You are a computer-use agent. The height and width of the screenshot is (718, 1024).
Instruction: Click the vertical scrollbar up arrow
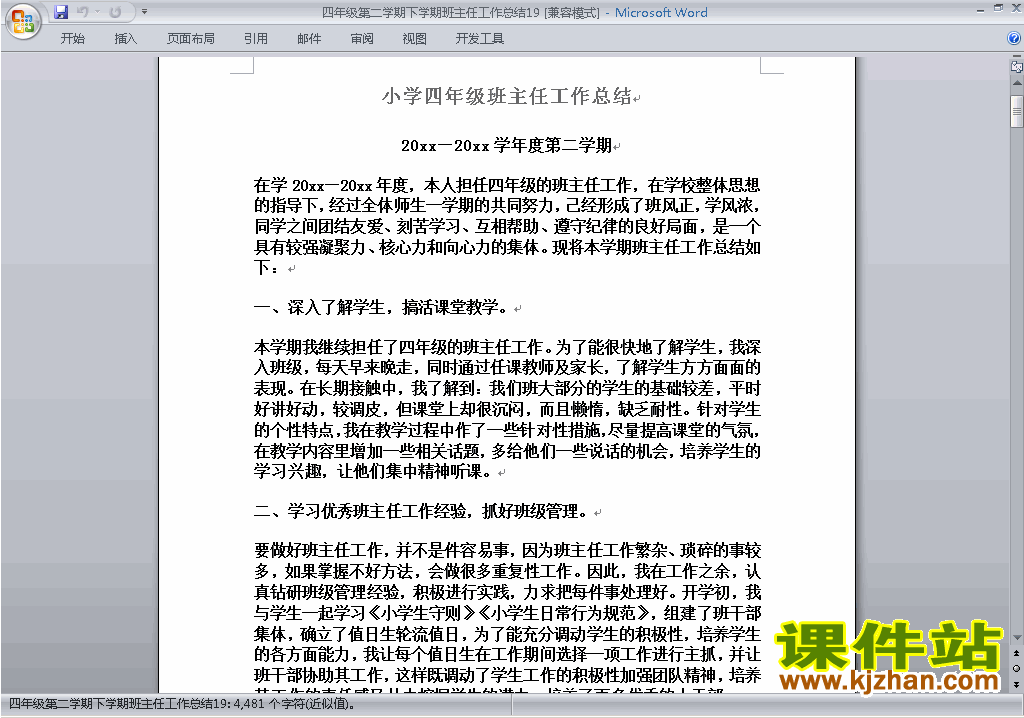1017,84
